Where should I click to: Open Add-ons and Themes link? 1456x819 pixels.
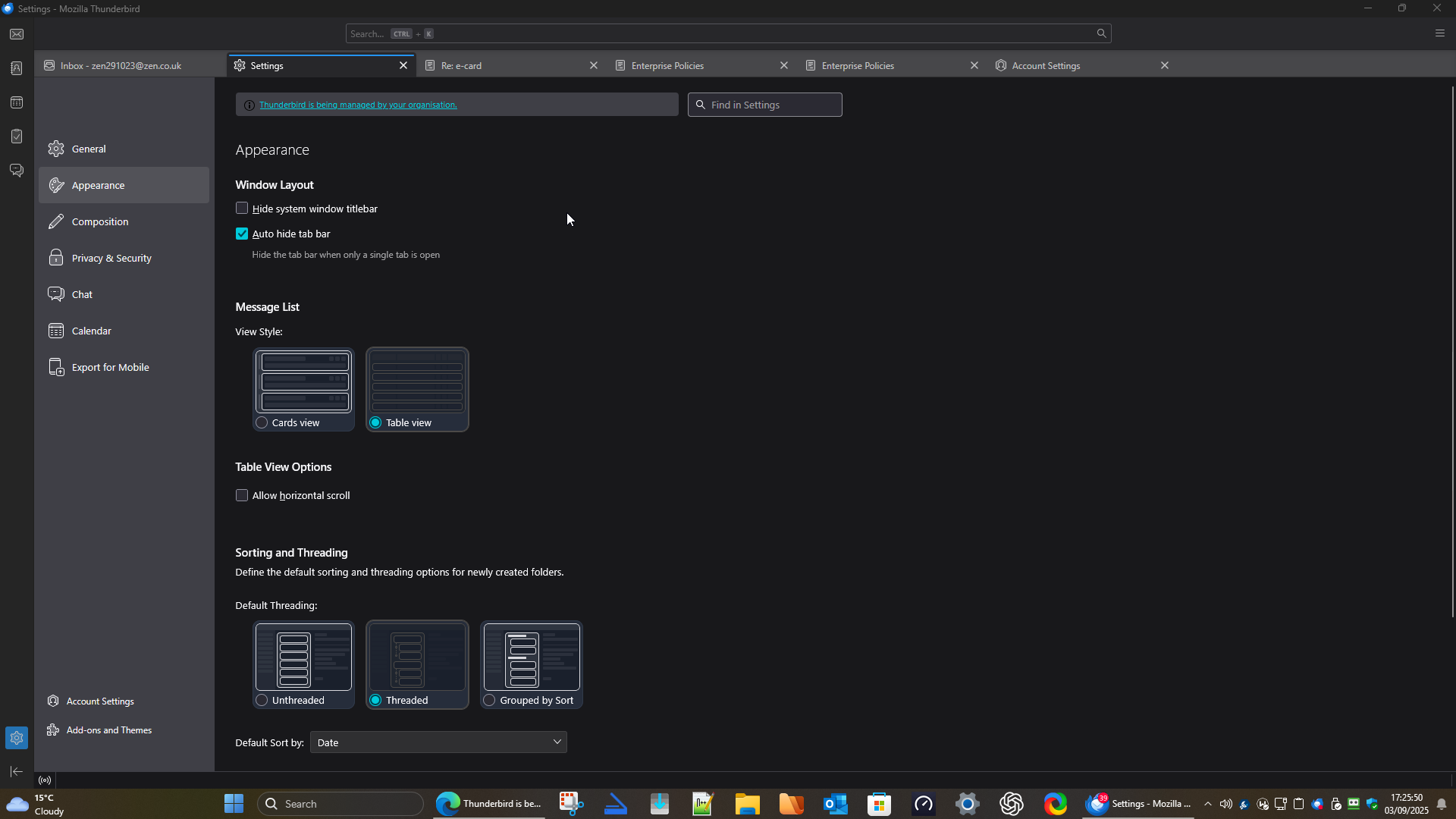[108, 730]
